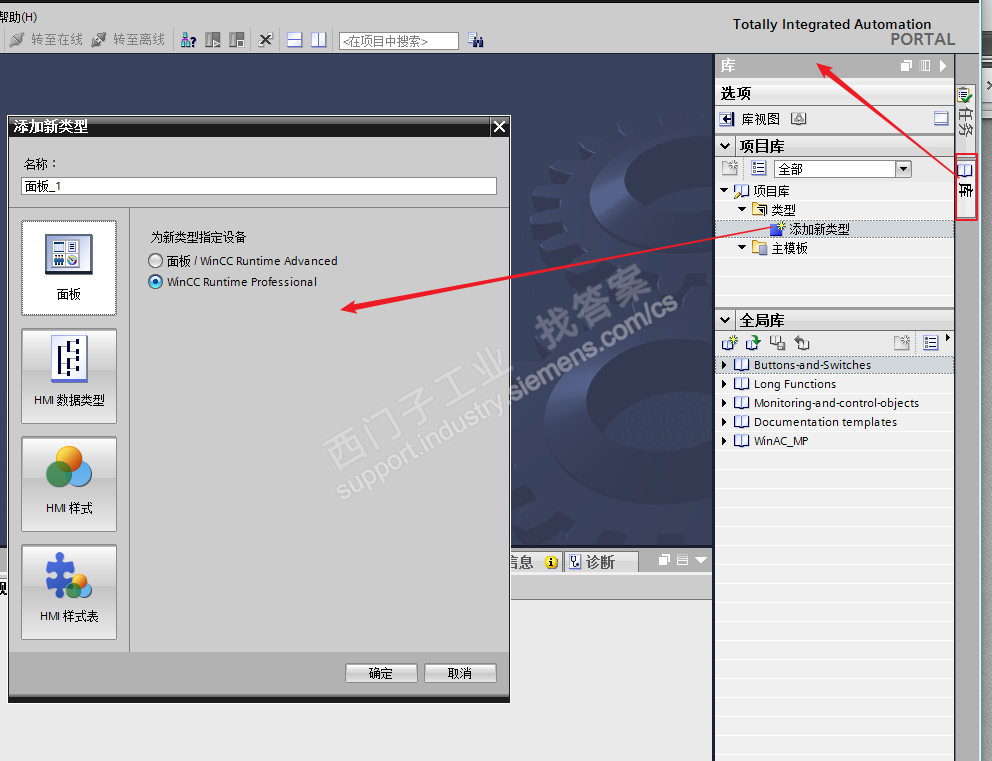Collapse the 类型 folder node
The image size is (992, 761).
[x=741, y=209]
